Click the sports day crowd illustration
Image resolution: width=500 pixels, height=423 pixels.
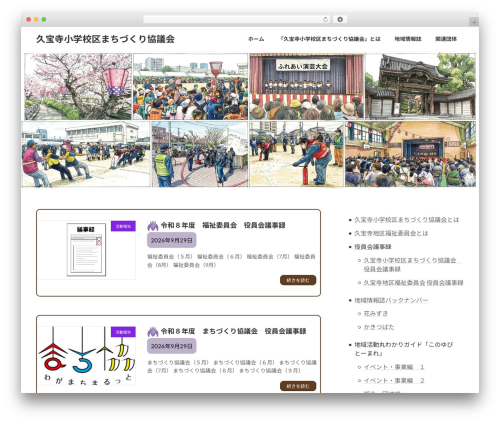(191, 87)
